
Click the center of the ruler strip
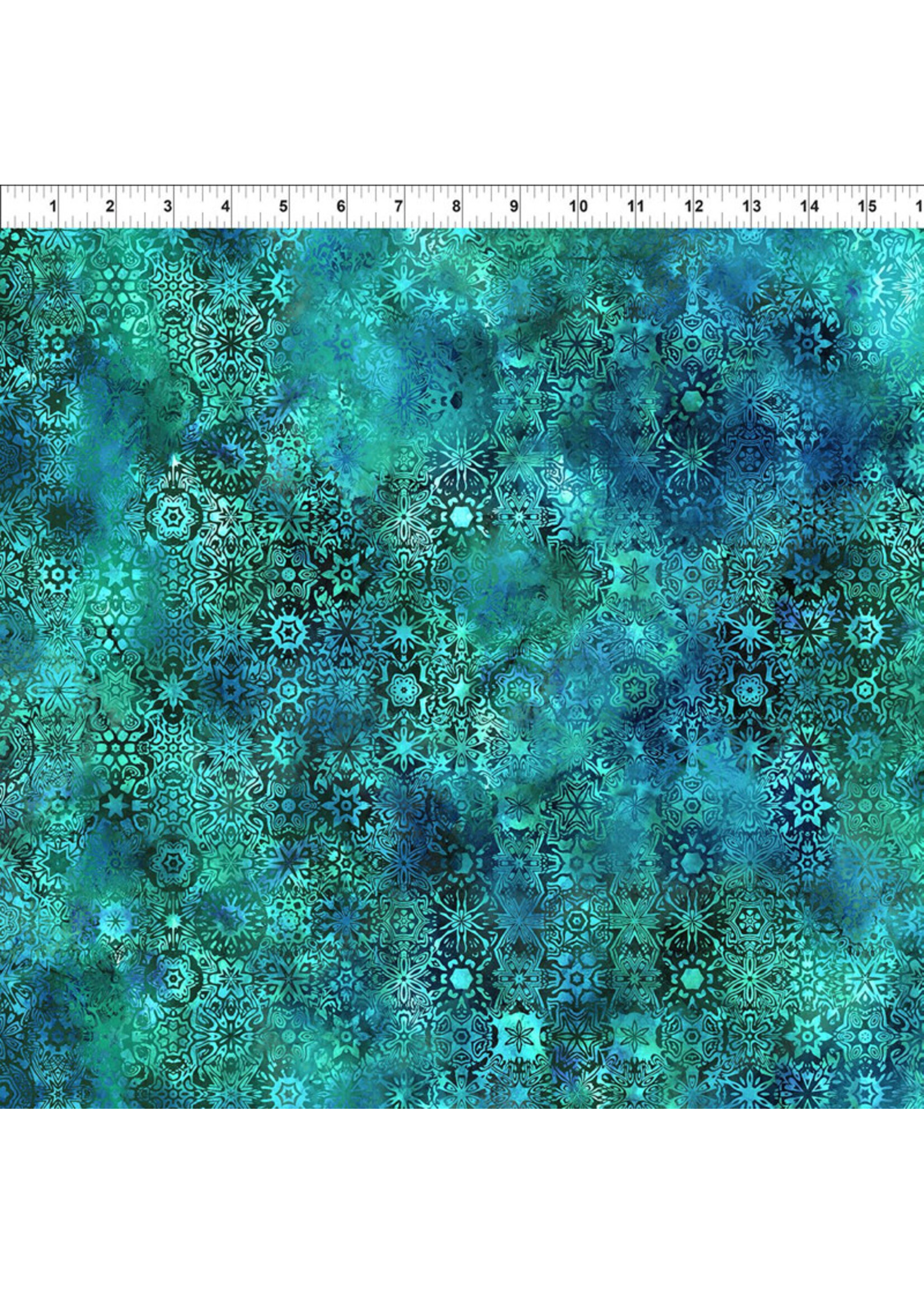[x=462, y=205]
